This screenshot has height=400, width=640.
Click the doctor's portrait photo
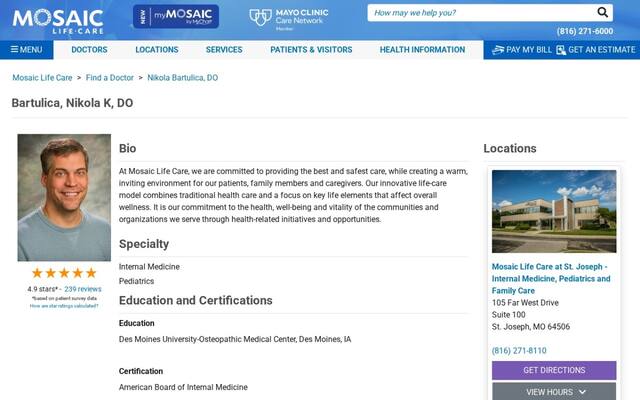pos(64,198)
